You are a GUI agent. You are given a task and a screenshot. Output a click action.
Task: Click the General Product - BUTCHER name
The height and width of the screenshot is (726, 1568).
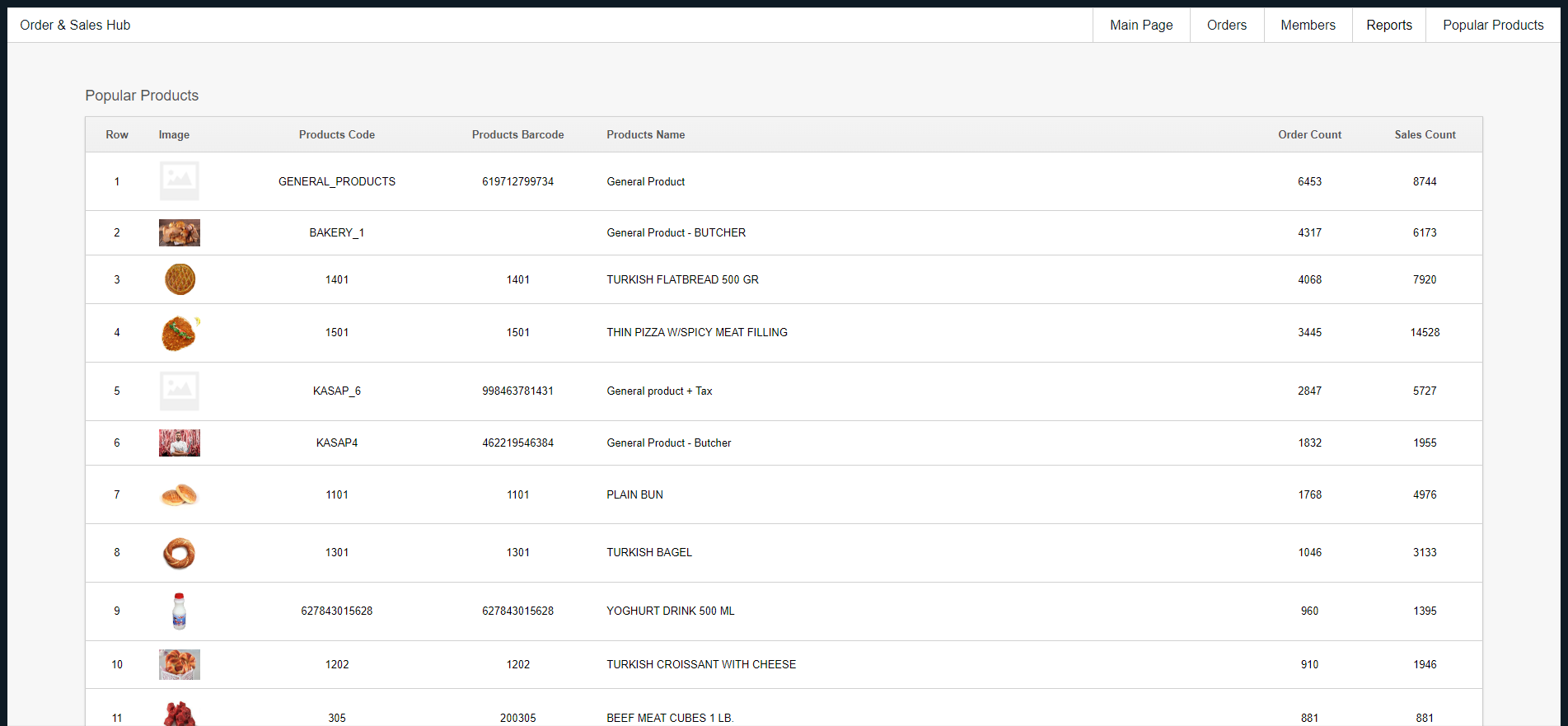pyautogui.click(x=676, y=232)
